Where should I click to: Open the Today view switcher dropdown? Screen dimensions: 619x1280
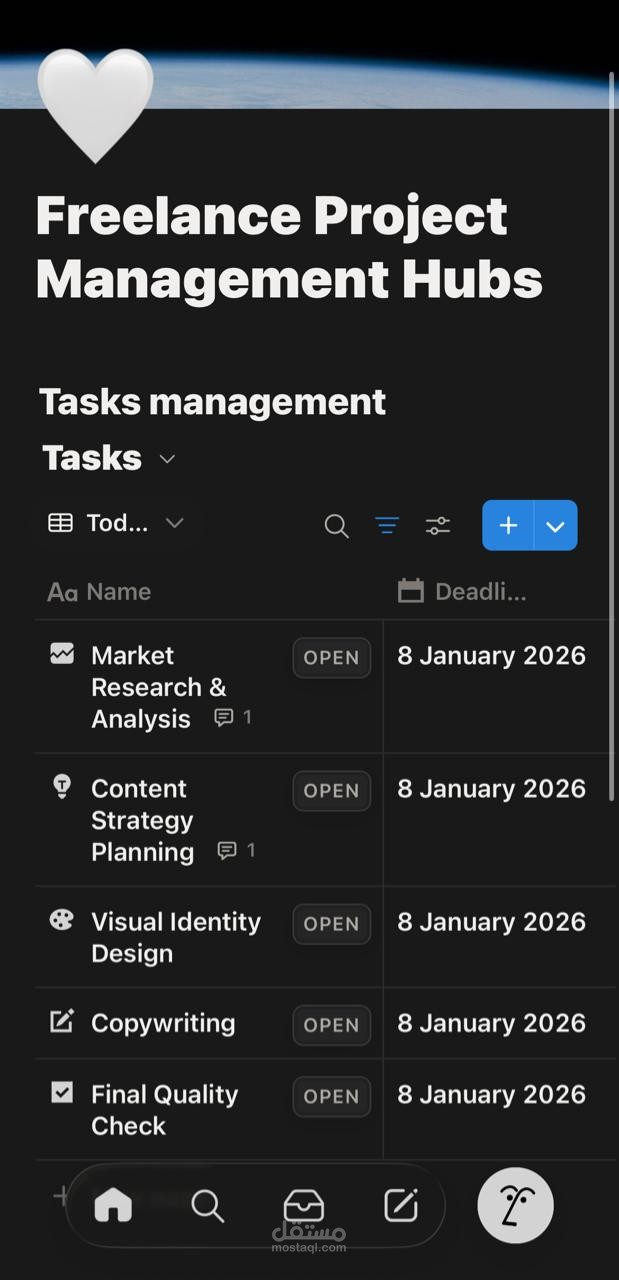point(117,523)
